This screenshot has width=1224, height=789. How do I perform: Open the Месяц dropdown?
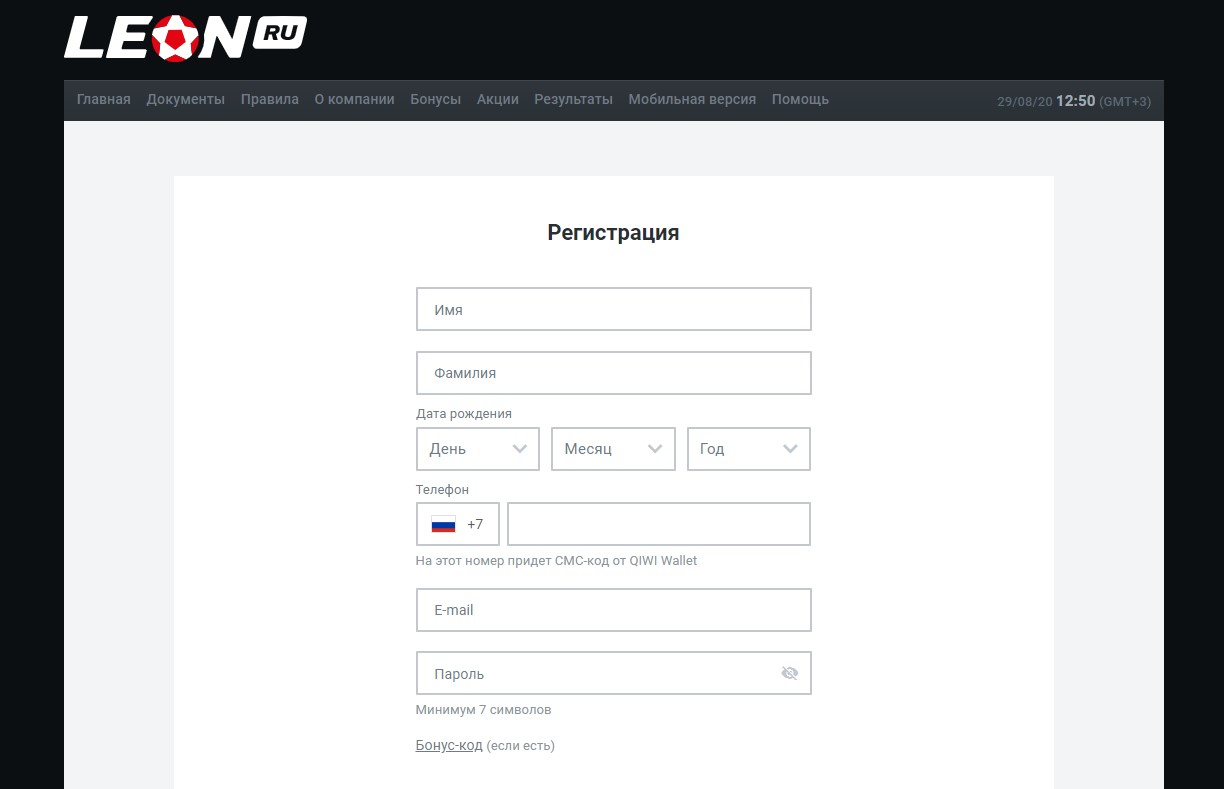pos(613,449)
